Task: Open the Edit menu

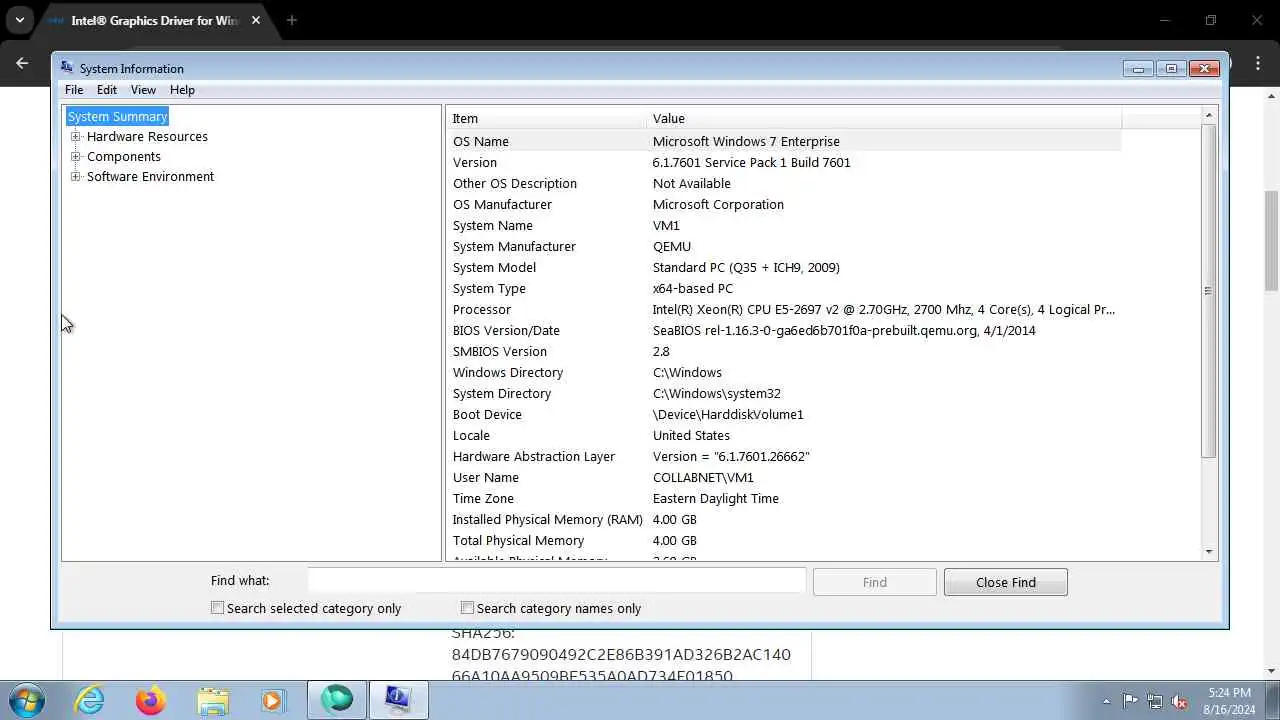Action: (x=107, y=89)
